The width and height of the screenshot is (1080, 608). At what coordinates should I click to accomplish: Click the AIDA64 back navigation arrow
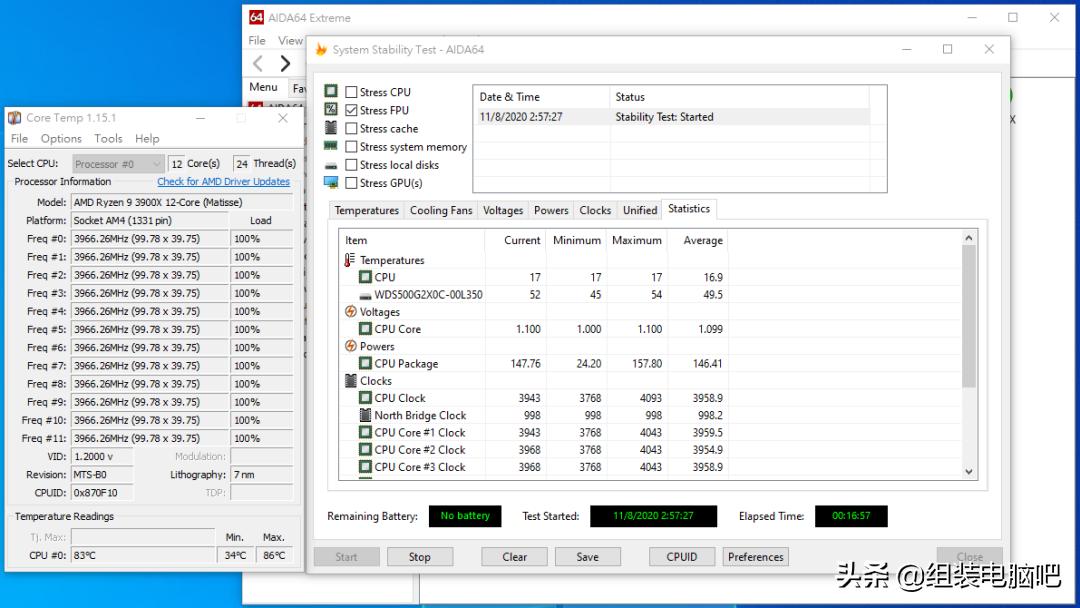(258, 63)
